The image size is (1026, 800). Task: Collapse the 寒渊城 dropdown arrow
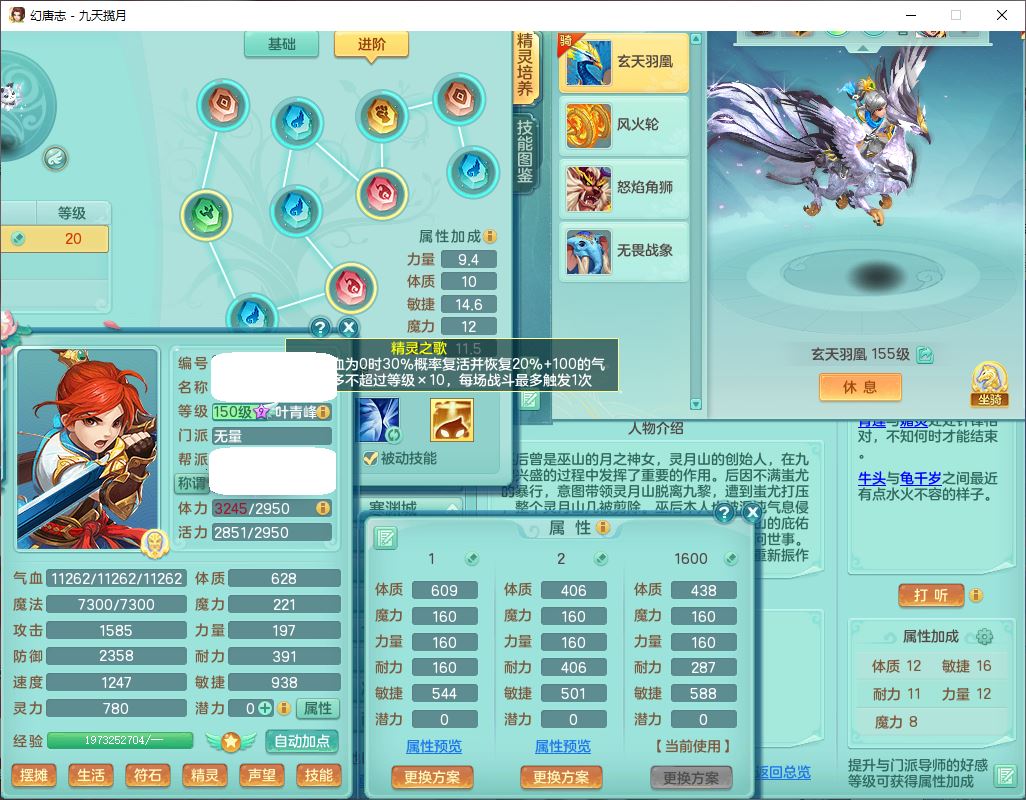click(x=452, y=508)
